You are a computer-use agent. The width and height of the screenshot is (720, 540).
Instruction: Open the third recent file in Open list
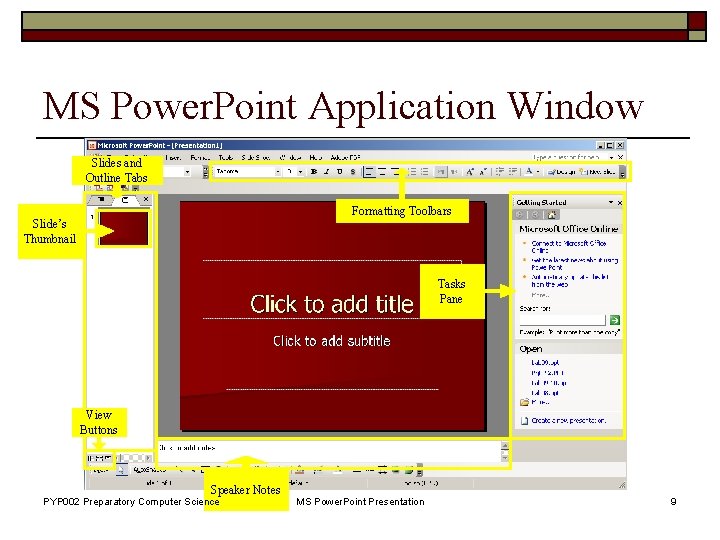click(549, 383)
